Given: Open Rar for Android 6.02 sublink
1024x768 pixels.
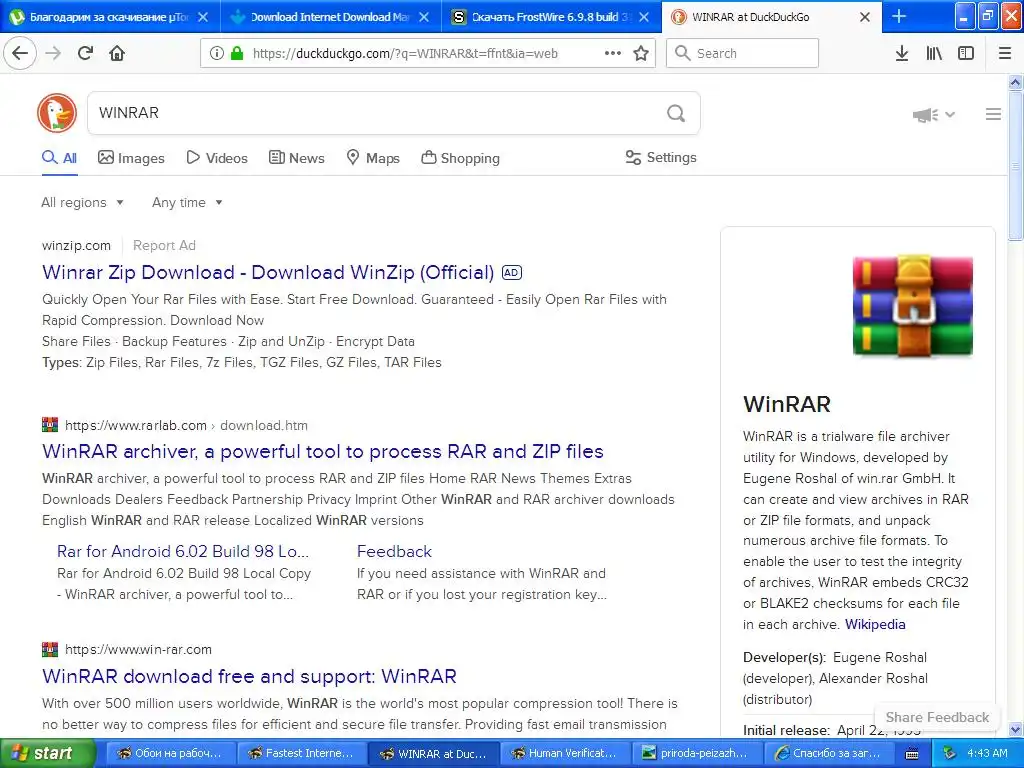Looking at the screenshot, I should (x=182, y=551).
